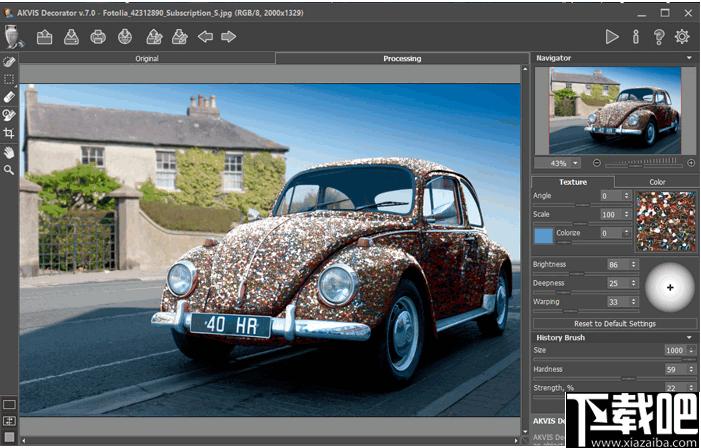Load a saved selection with pencil-upload icon
Image resolution: width=701 pixels, height=448 pixels.
point(154,37)
